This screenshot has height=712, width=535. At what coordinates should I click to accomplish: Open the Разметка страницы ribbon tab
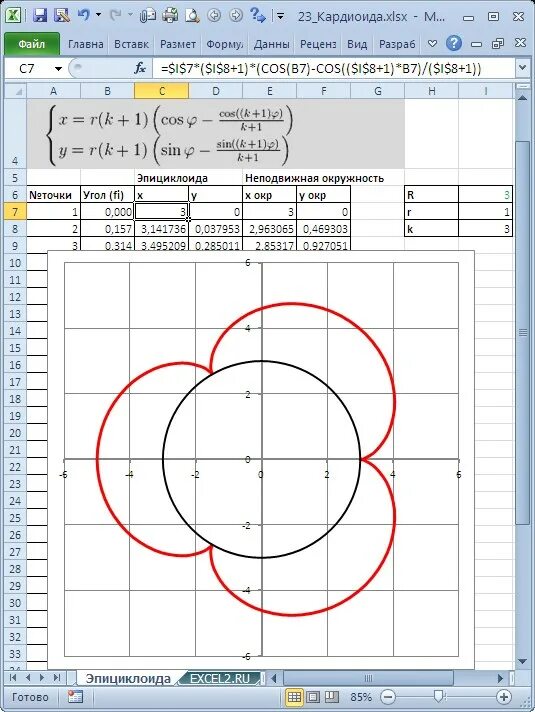pos(178,44)
